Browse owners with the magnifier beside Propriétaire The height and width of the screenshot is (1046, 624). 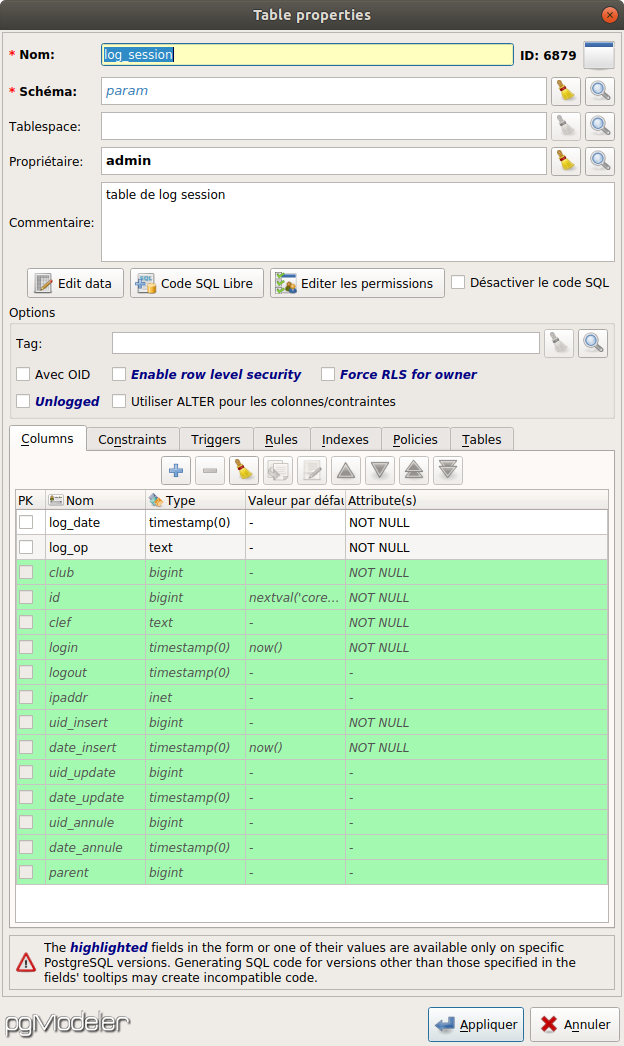(x=599, y=161)
